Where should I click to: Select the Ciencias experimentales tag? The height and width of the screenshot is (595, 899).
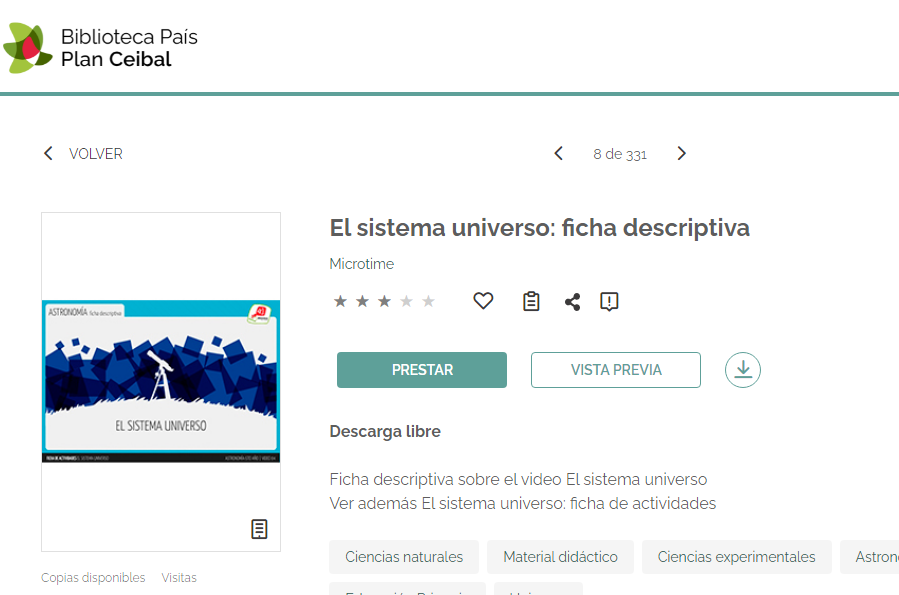737,557
